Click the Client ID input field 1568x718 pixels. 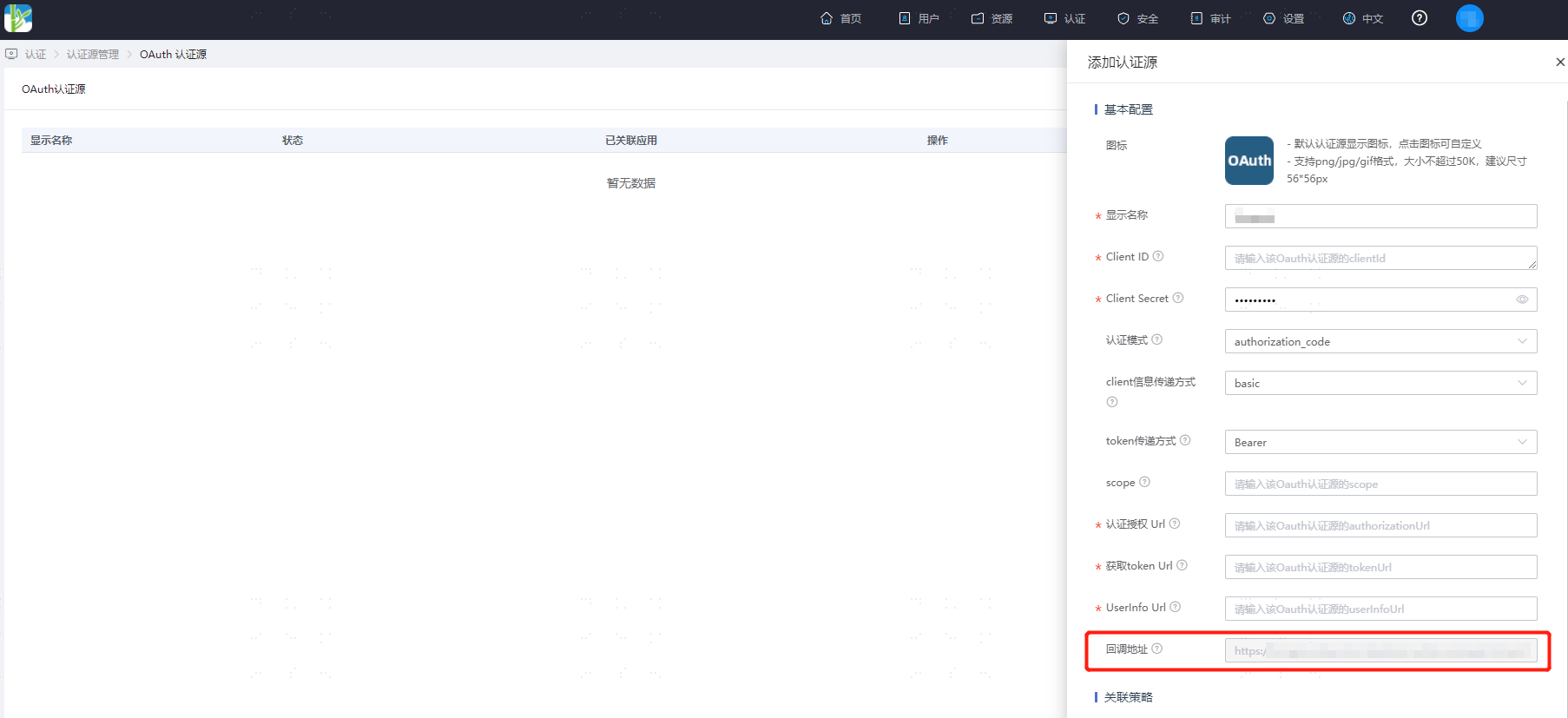[x=1380, y=258]
